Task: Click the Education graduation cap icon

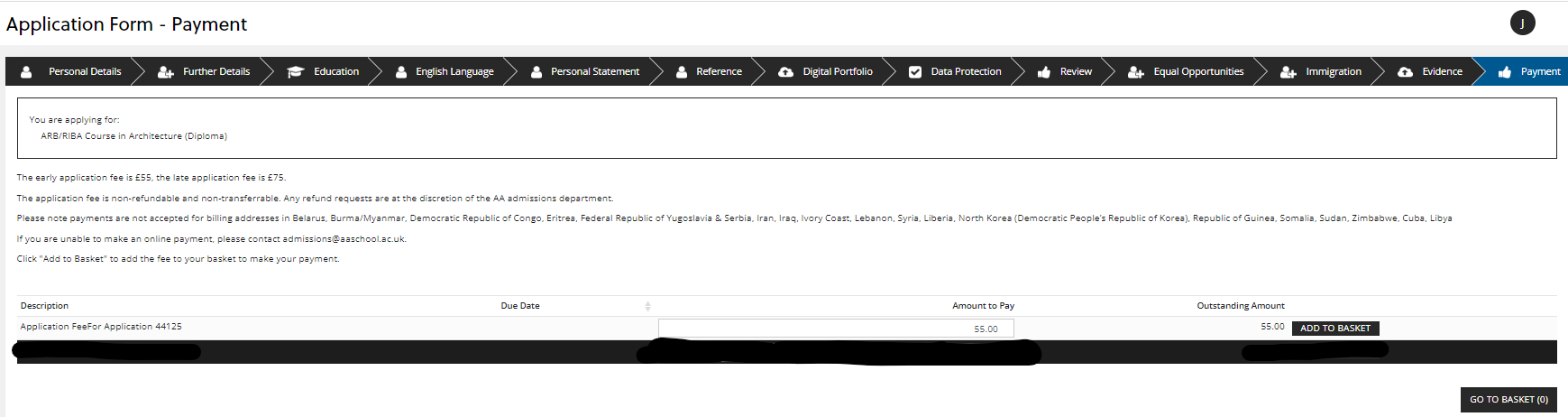Action: [x=295, y=72]
